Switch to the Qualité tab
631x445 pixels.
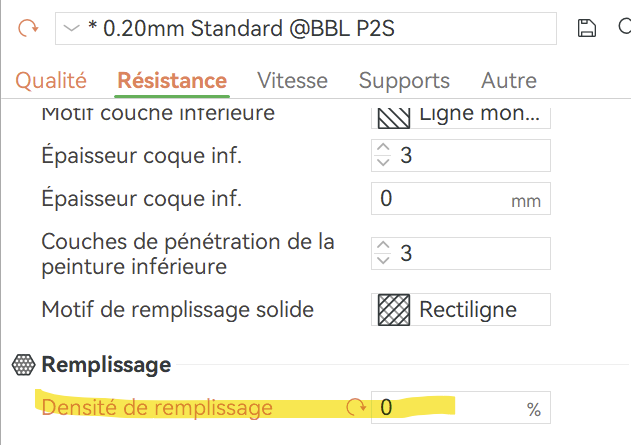[x=51, y=81]
